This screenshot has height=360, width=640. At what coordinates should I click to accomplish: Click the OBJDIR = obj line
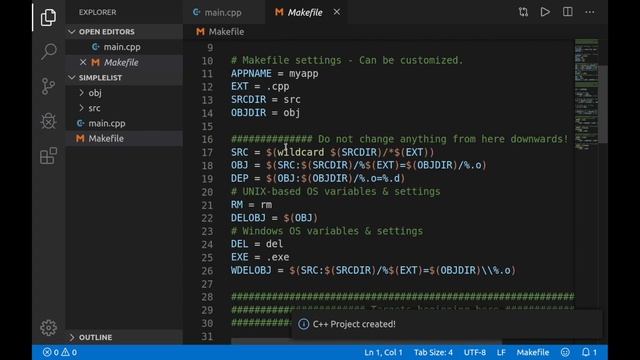tap(266, 113)
